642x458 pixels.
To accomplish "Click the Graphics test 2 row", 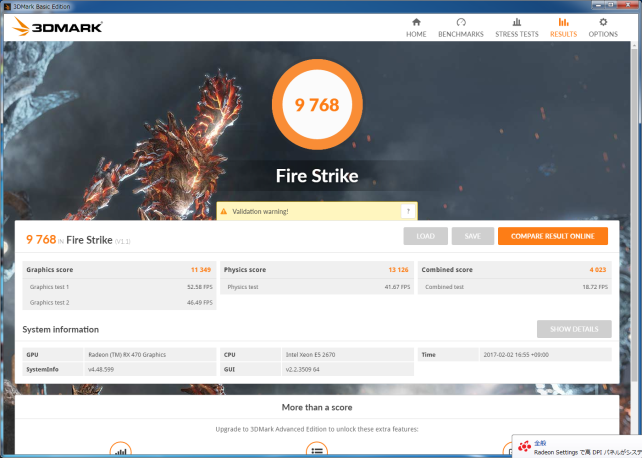I will tap(119, 302).
